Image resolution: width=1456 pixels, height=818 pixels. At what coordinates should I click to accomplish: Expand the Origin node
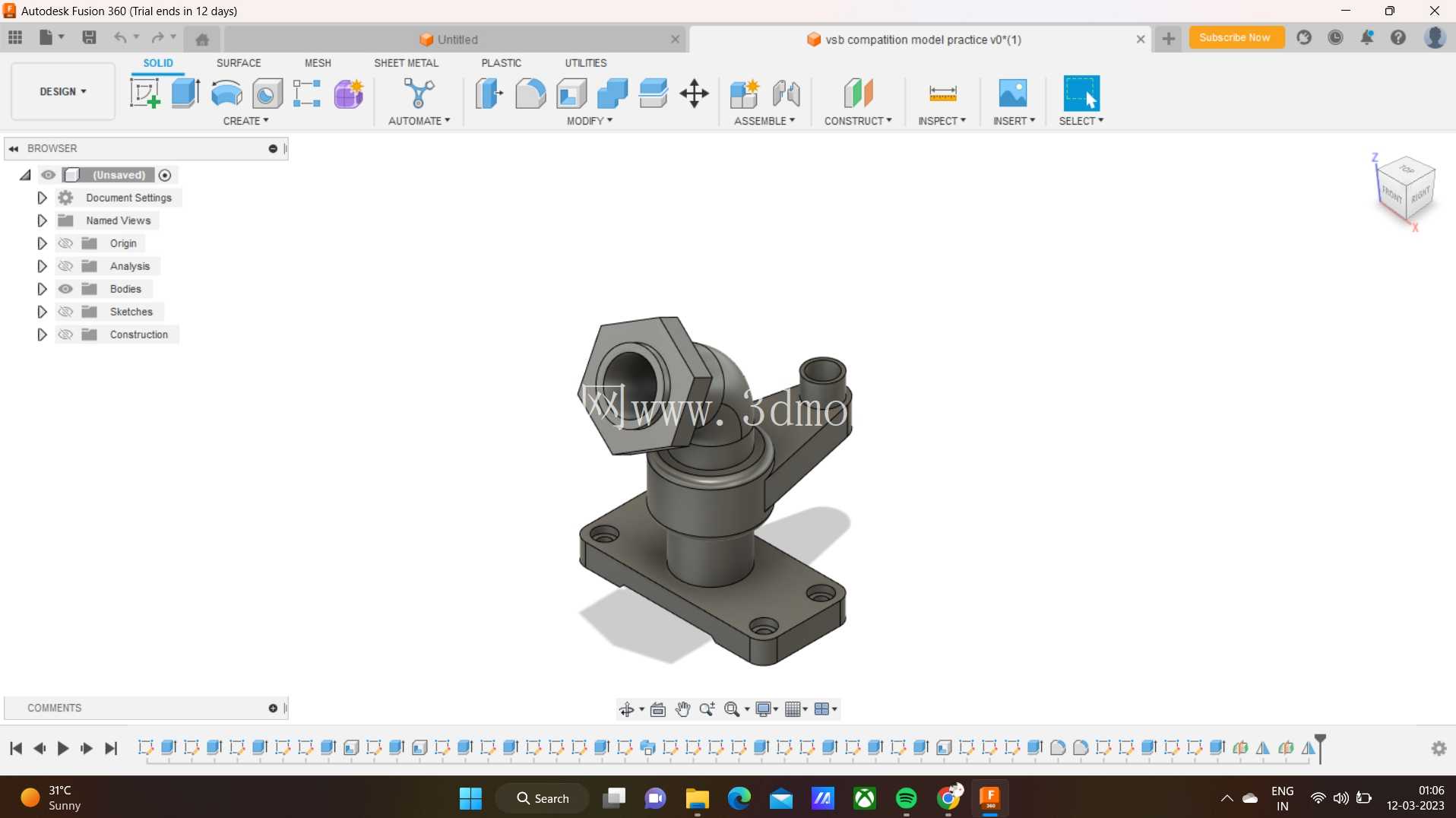(x=42, y=243)
